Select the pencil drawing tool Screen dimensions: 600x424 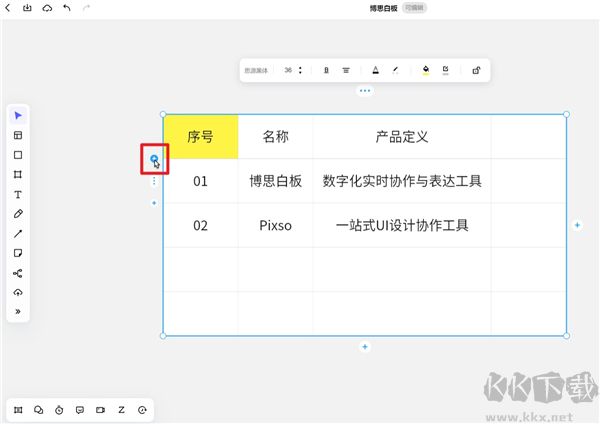coord(18,214)
